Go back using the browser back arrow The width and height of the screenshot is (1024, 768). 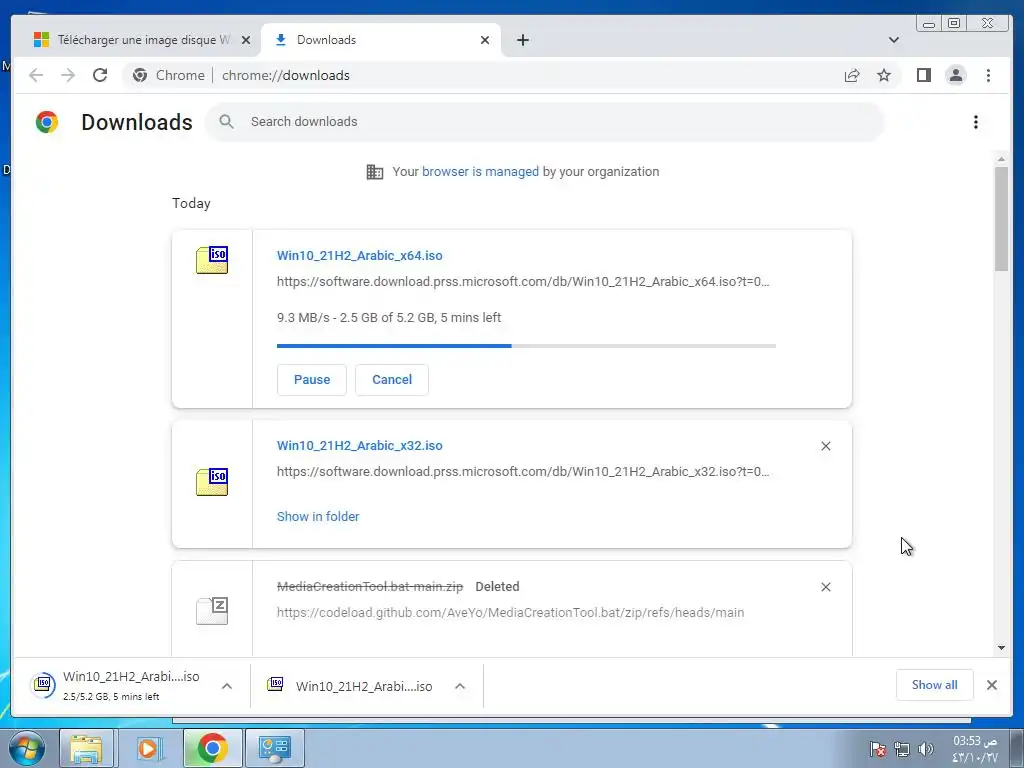(36, 75)
